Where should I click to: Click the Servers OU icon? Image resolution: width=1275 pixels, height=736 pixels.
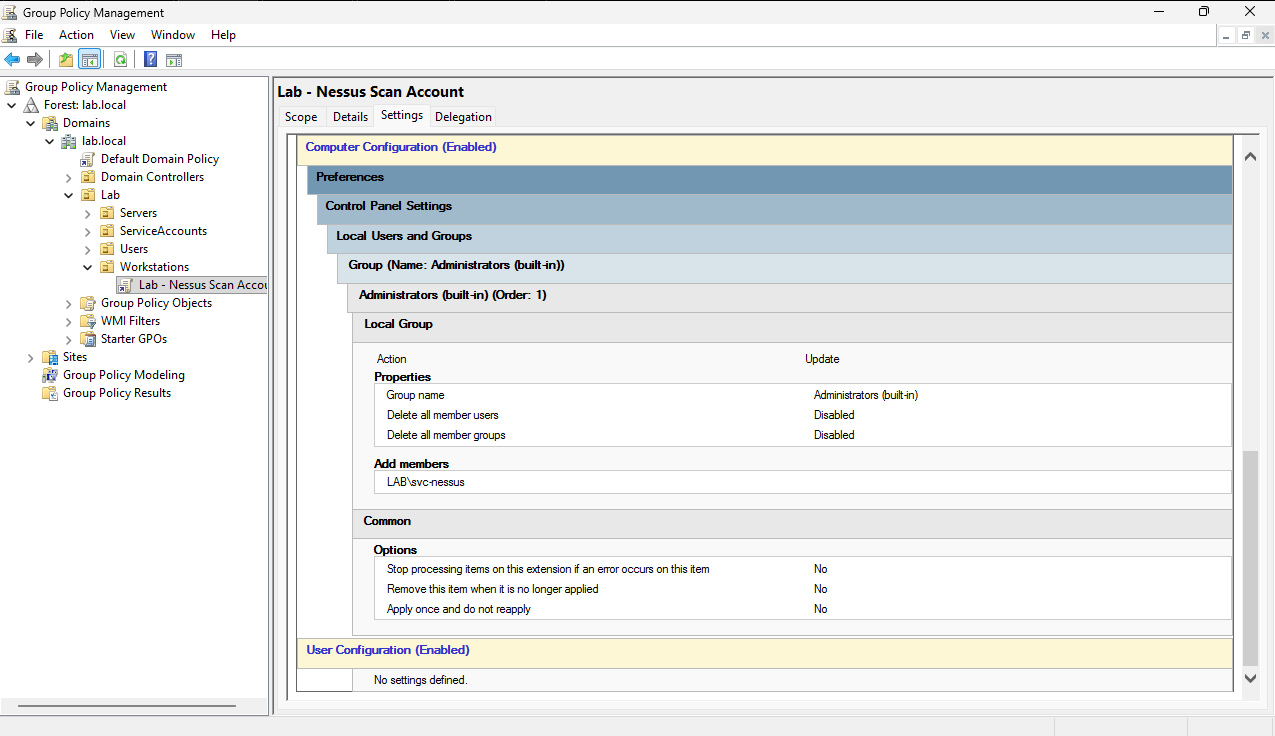coord(107,213)
